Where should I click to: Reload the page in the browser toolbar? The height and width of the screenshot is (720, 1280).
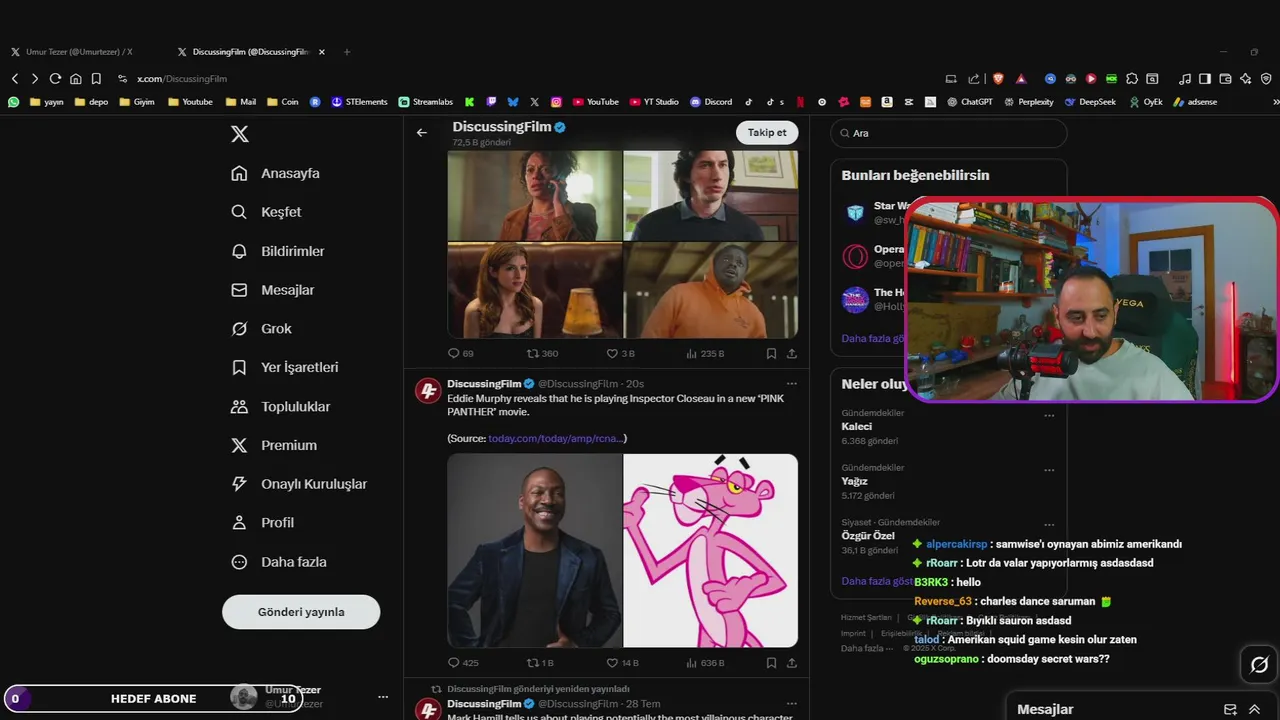(x=55, y=79)
